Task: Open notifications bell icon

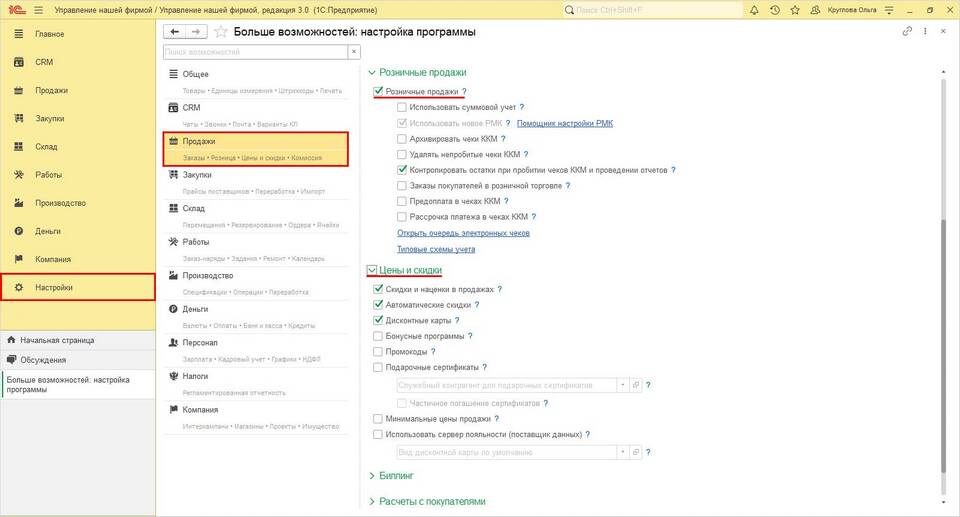Action: click(754, 10)
